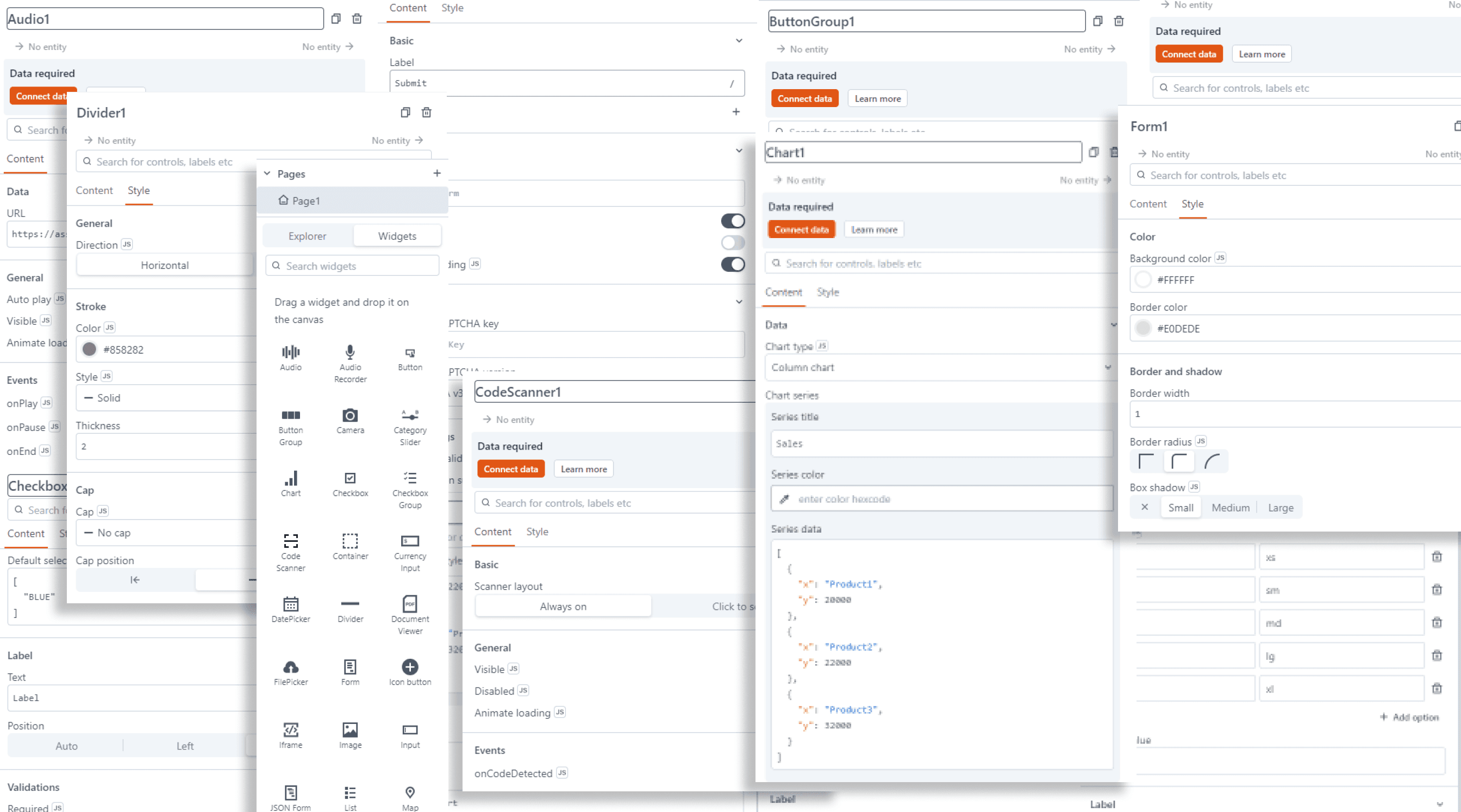Enable the middle disabled toggle switch
This screenshot has height=812, width=1461.
tap(733, 243)
